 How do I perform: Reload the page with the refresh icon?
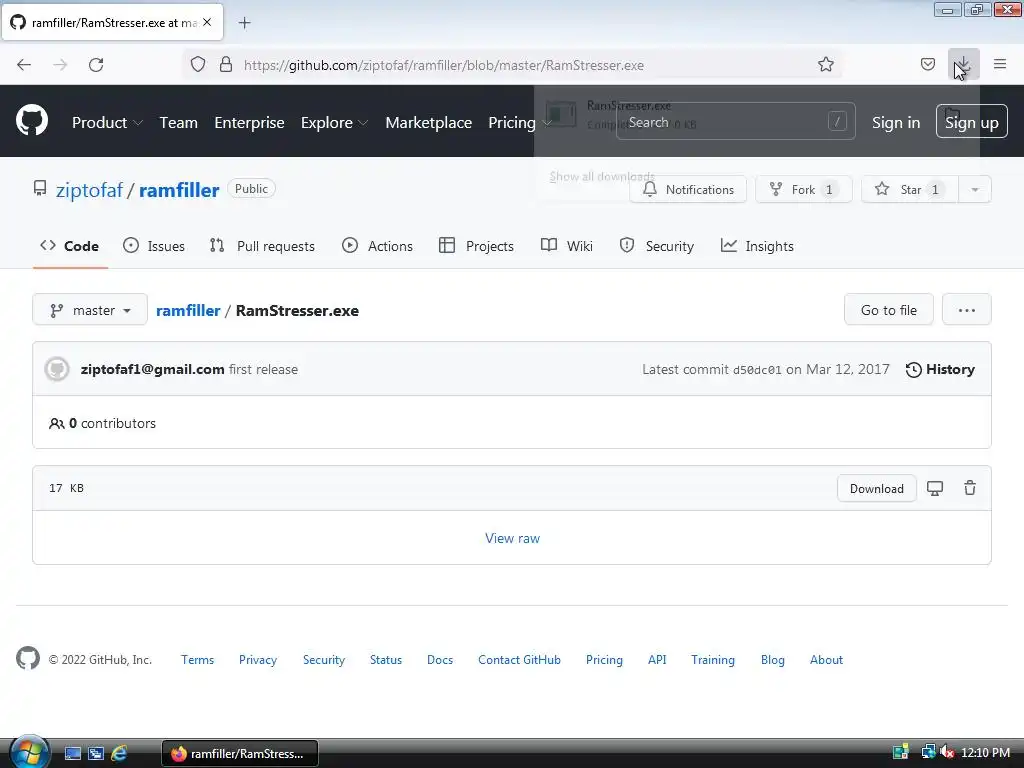96,65
